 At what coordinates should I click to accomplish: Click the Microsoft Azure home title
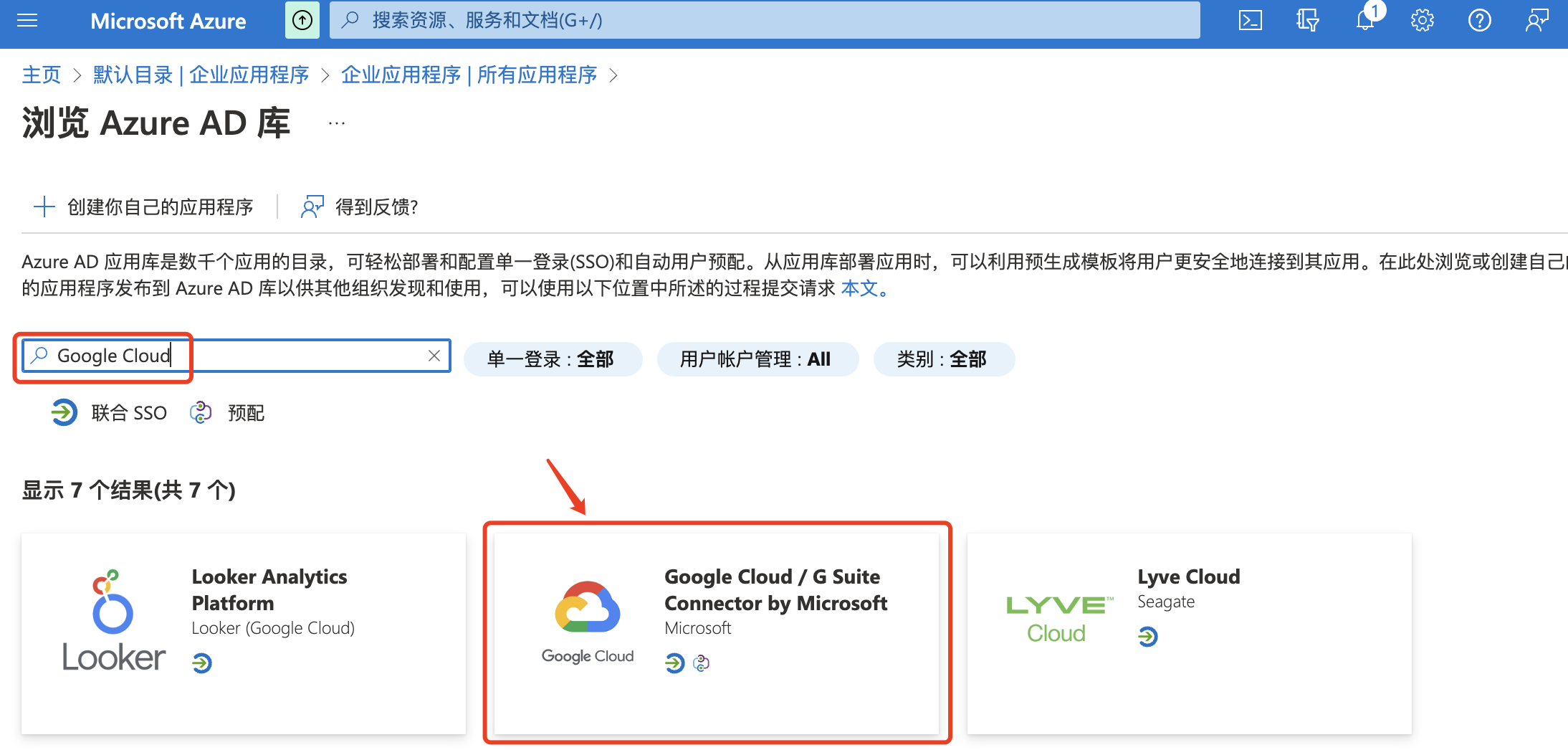tap(168, 21)
